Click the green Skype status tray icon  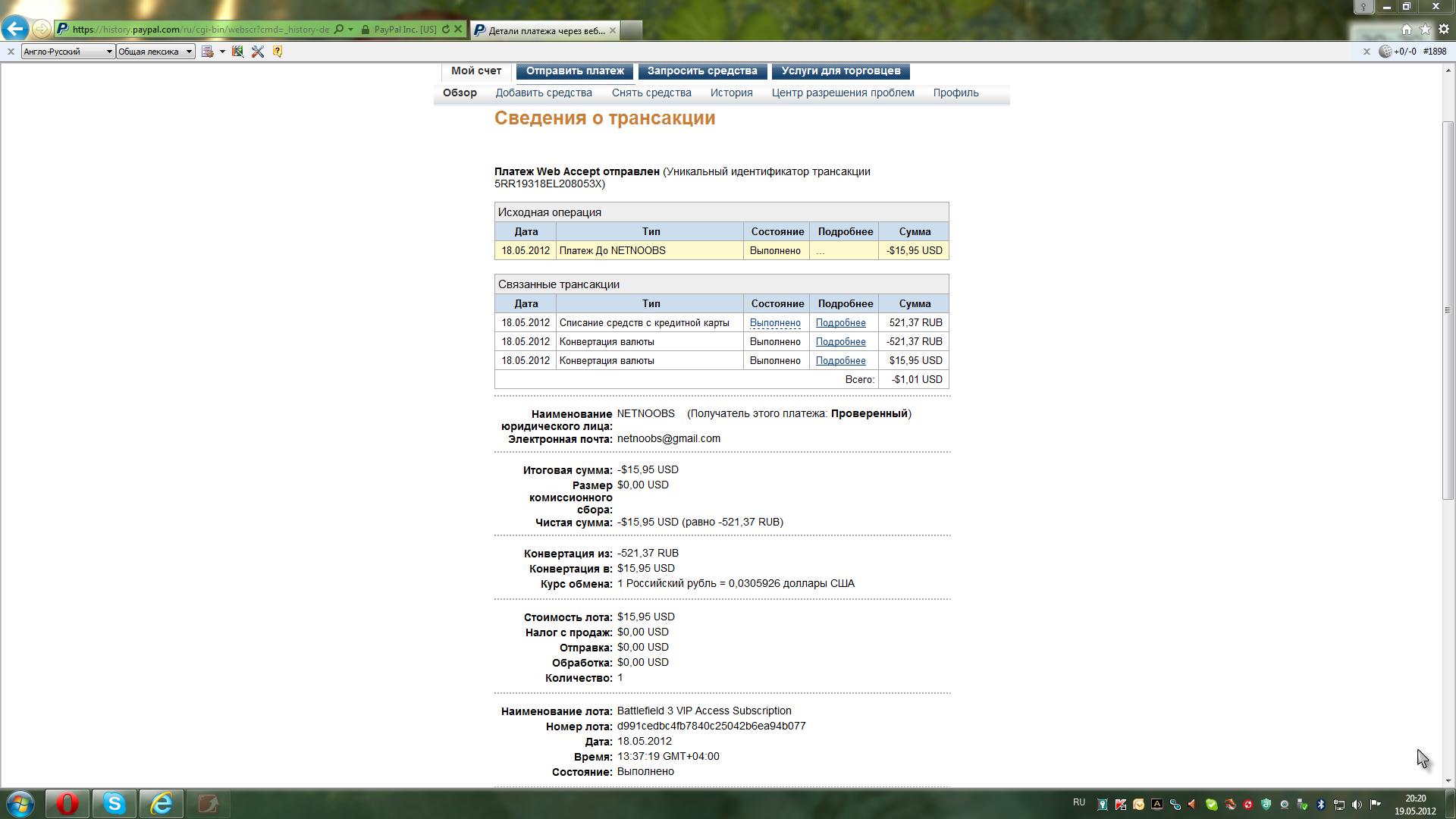pyautogui.click(x=1211, y=805)
